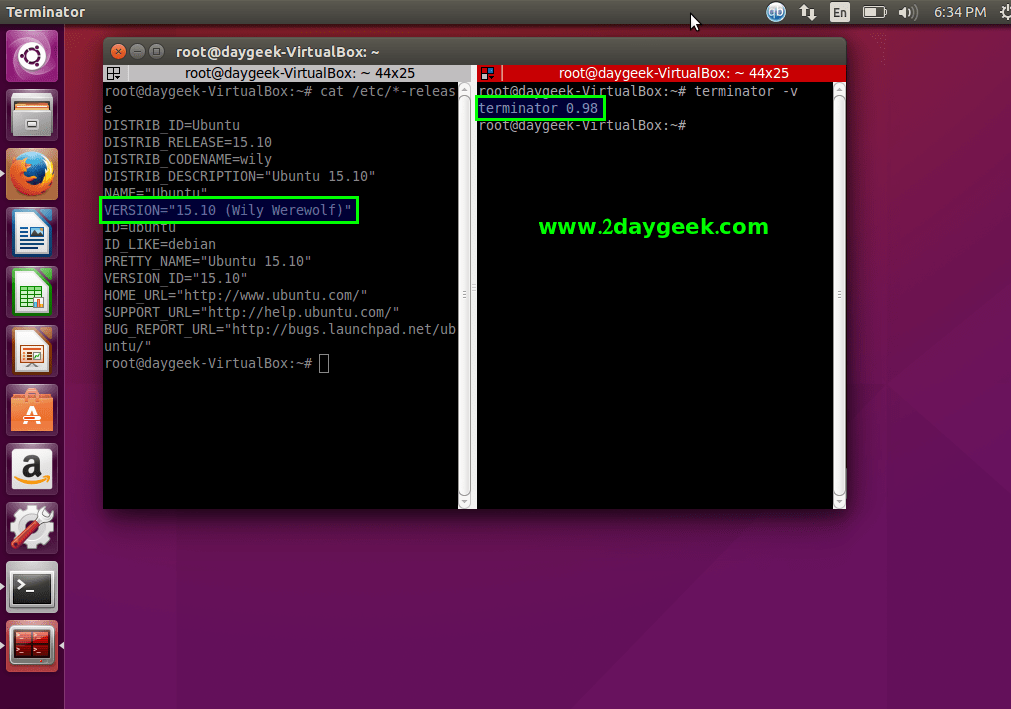This screenshot has height=709, width=1011.
Task: Open the network connections indicator menu
Action: click(x=808, y=13)
